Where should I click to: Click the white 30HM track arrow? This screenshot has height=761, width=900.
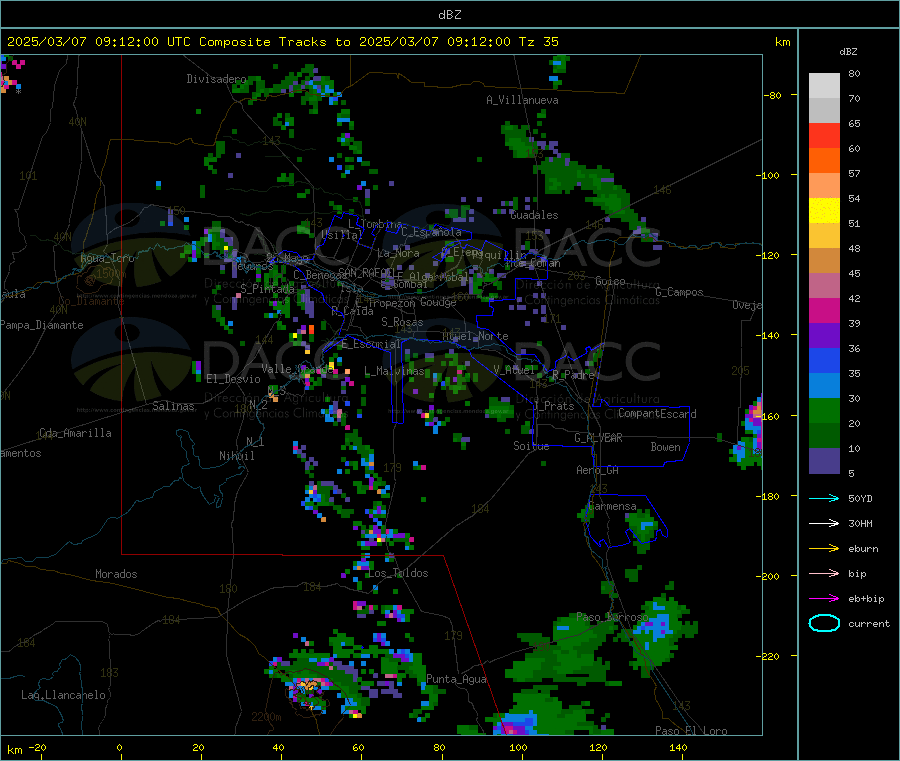click(824, 523)
